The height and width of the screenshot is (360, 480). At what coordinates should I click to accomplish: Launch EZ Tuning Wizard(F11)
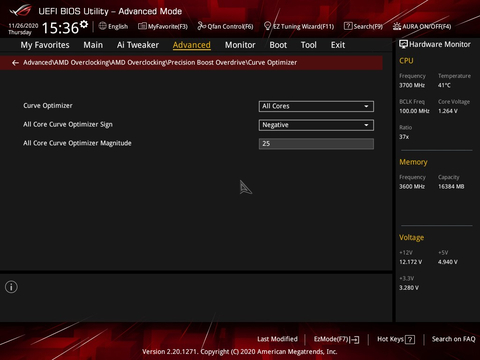coord(299,26)
